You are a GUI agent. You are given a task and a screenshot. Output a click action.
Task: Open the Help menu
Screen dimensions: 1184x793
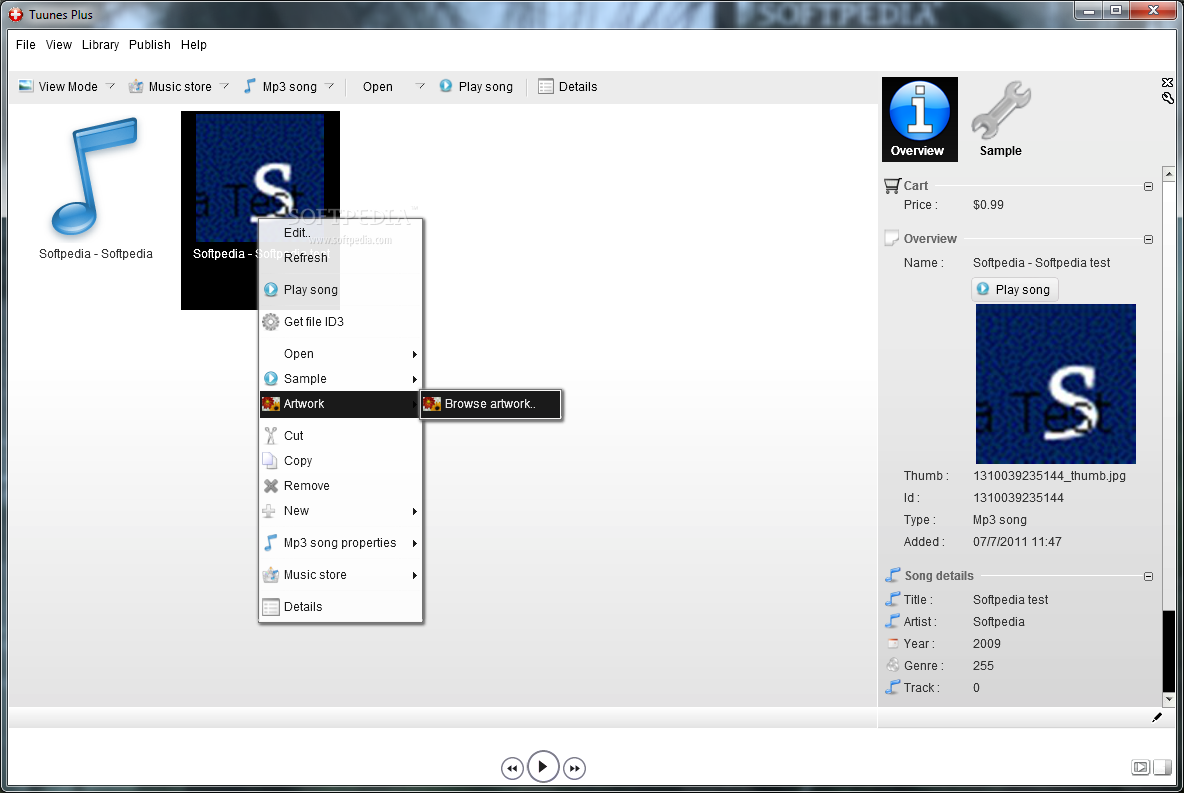pos(193,45)
